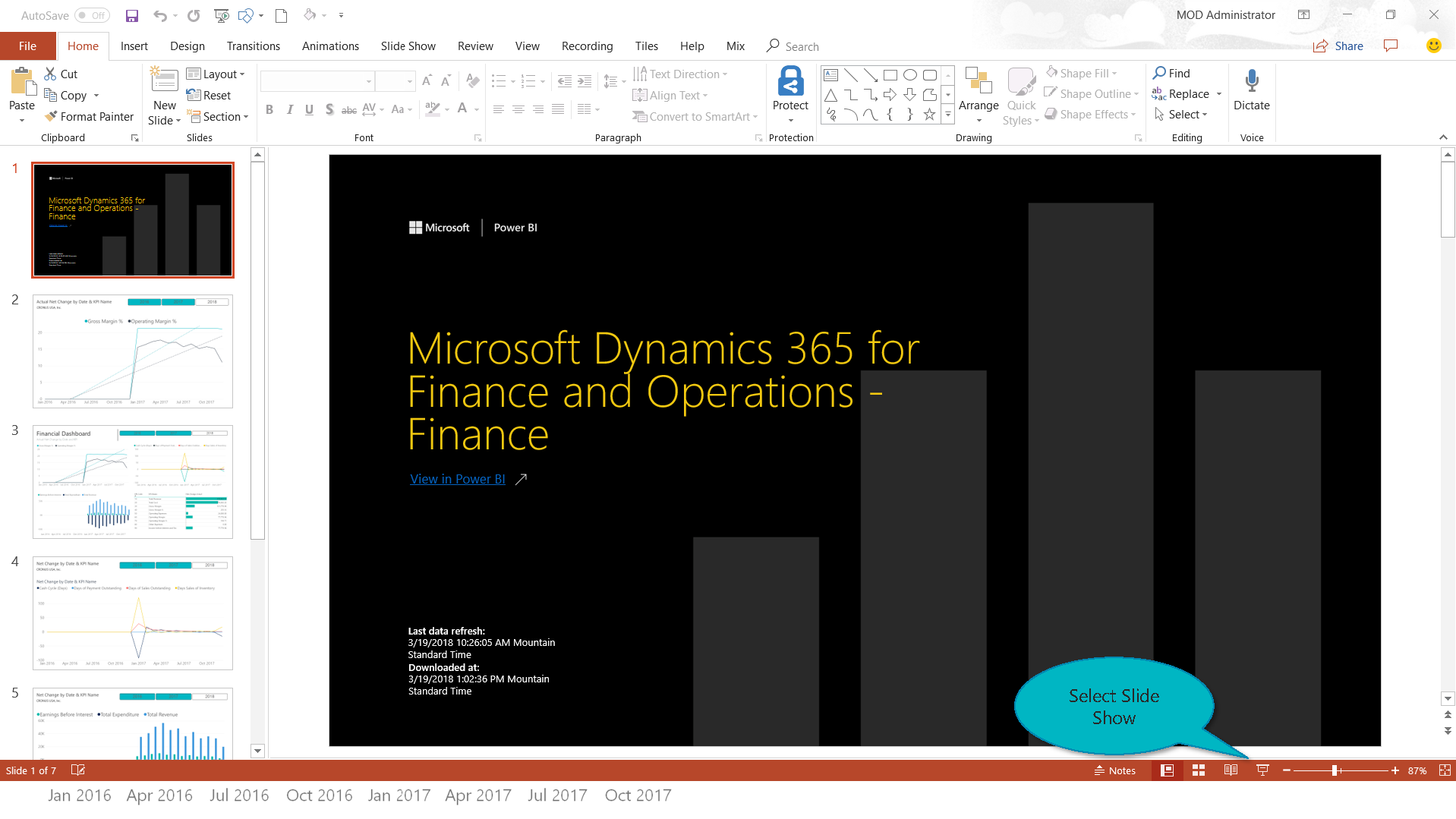
Task: Open Reading View from status bar
Action: click(1231, 770)
